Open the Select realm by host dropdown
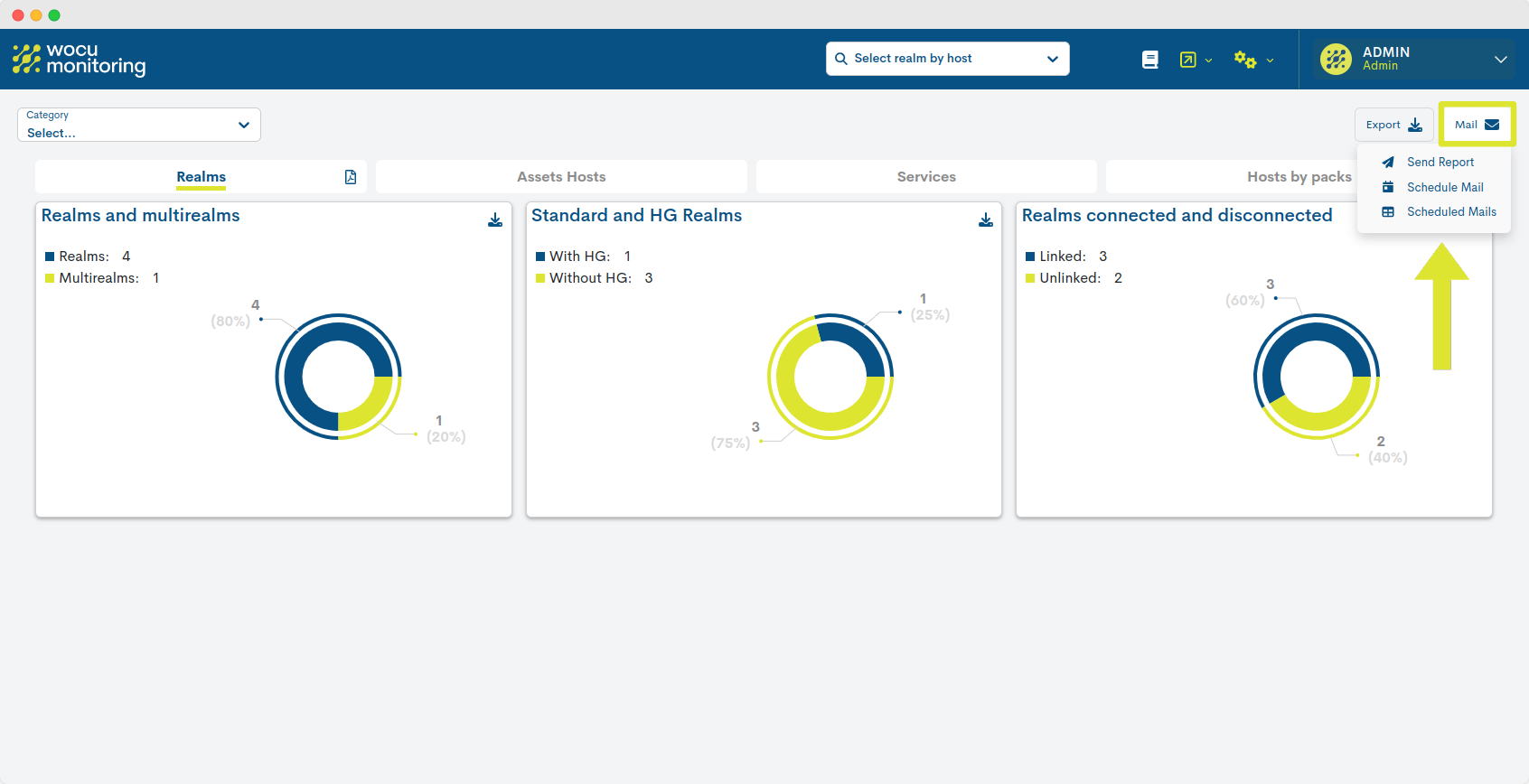The image size is (1529, 784). pyautogui.click(x=948, y=59)
